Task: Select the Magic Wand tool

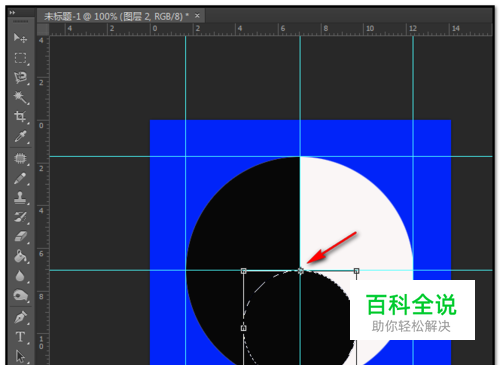Action: (20, 97)
